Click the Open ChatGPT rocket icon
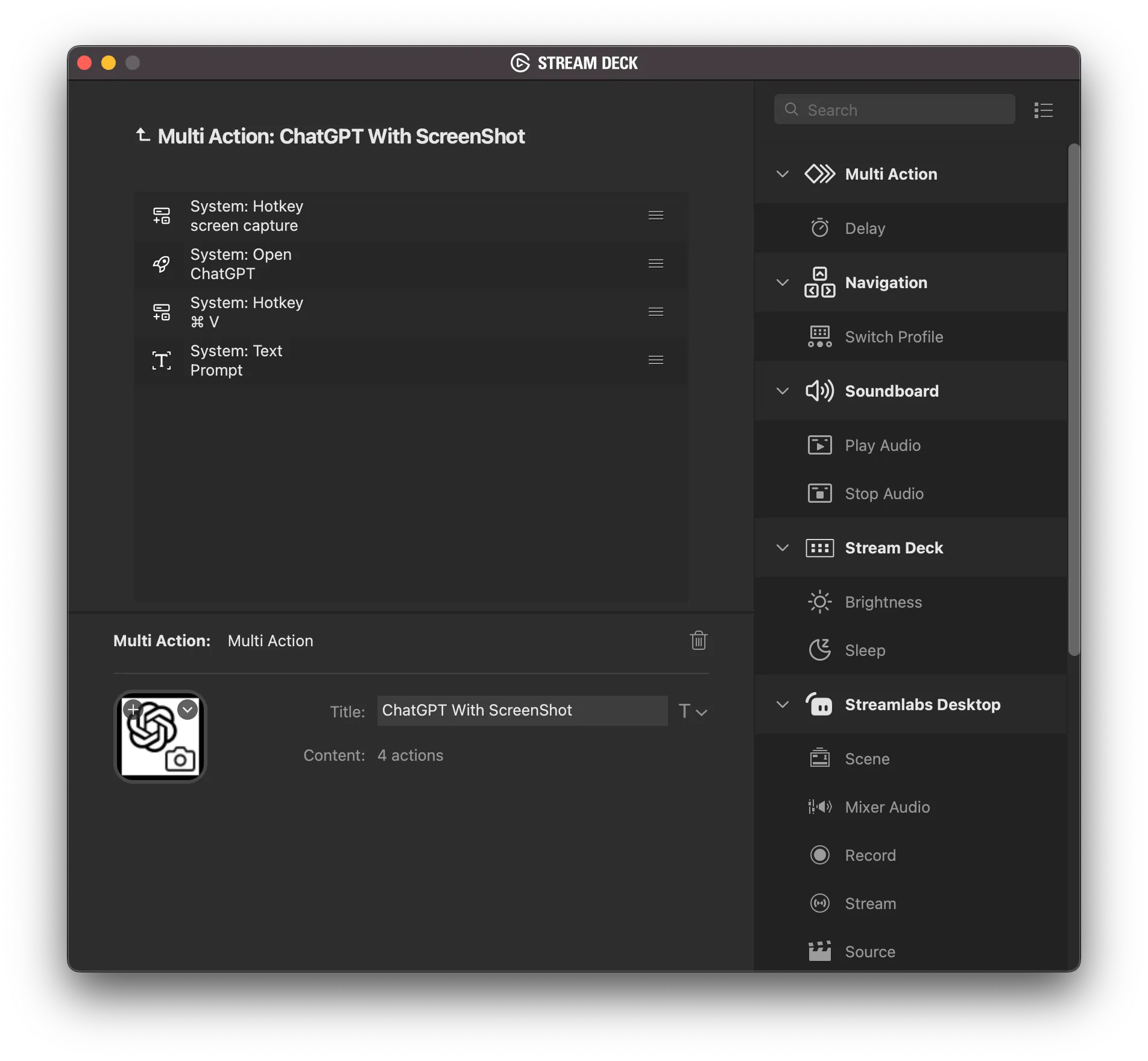1148x1061 pixels. click(x=162, y=264)
